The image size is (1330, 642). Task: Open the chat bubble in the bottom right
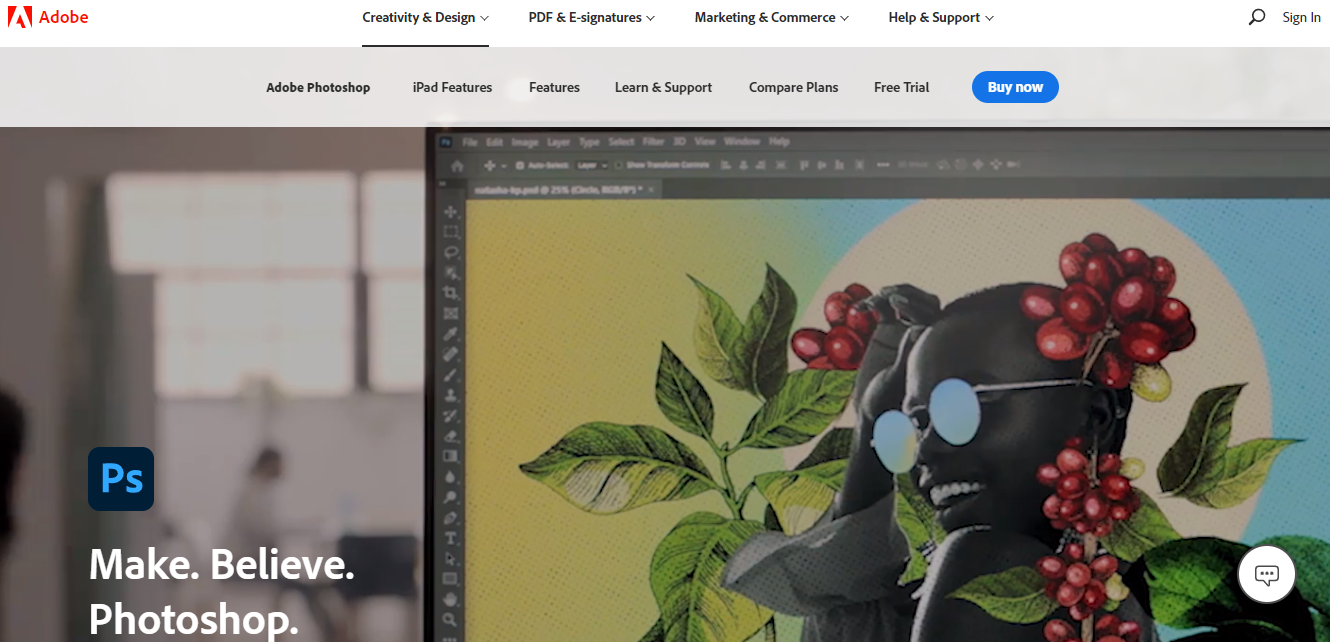[1266, 574]
